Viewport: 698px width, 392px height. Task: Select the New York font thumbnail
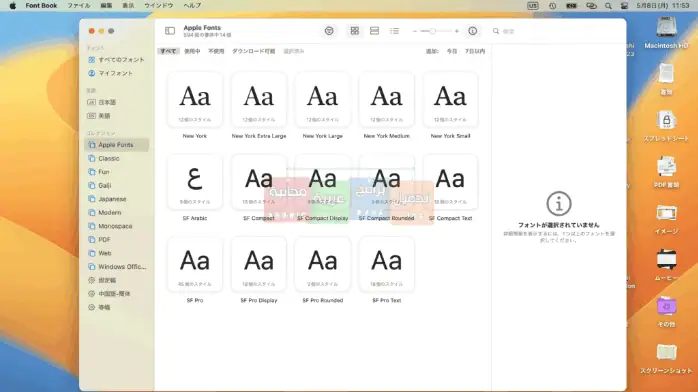click(x=195, y=100)
